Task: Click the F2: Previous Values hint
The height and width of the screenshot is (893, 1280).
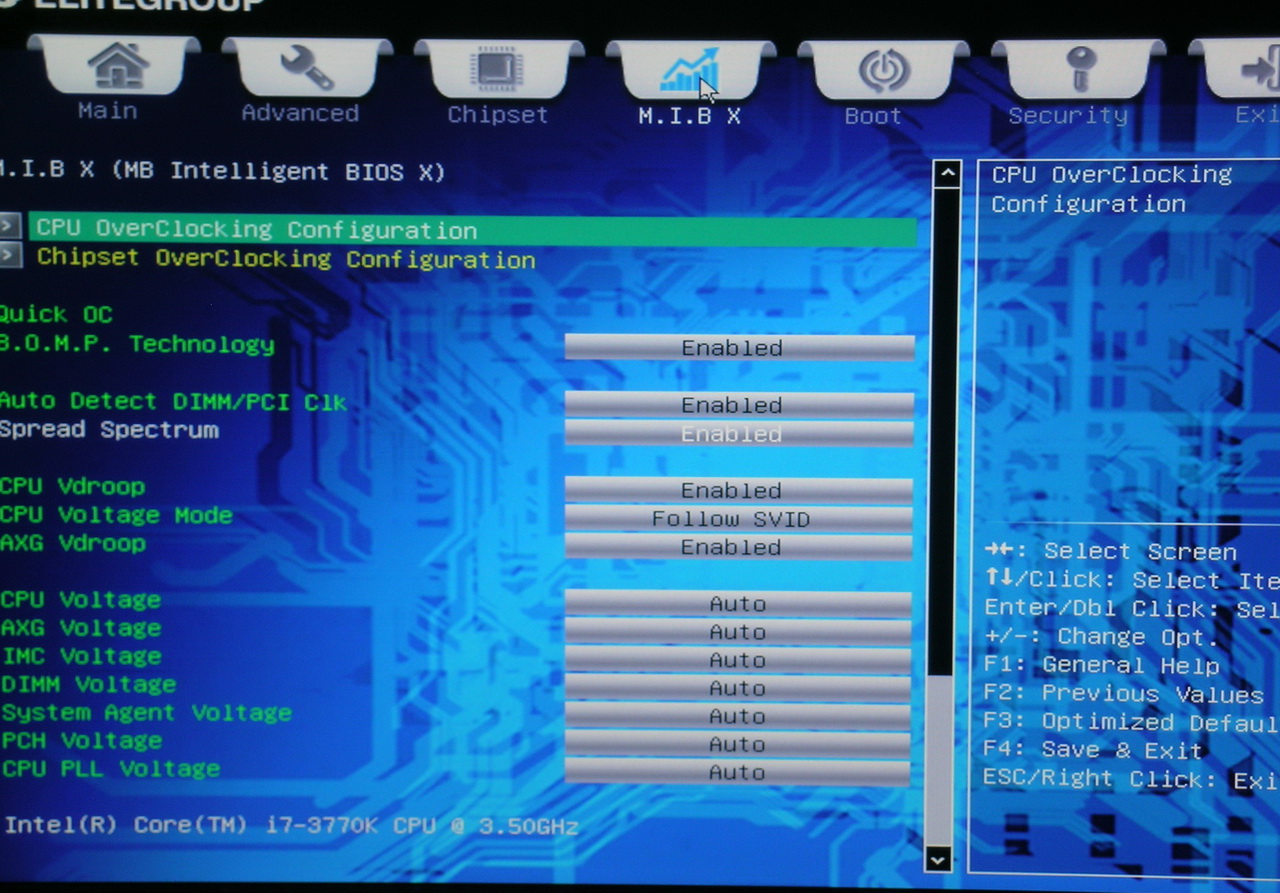Action: 1125,694
